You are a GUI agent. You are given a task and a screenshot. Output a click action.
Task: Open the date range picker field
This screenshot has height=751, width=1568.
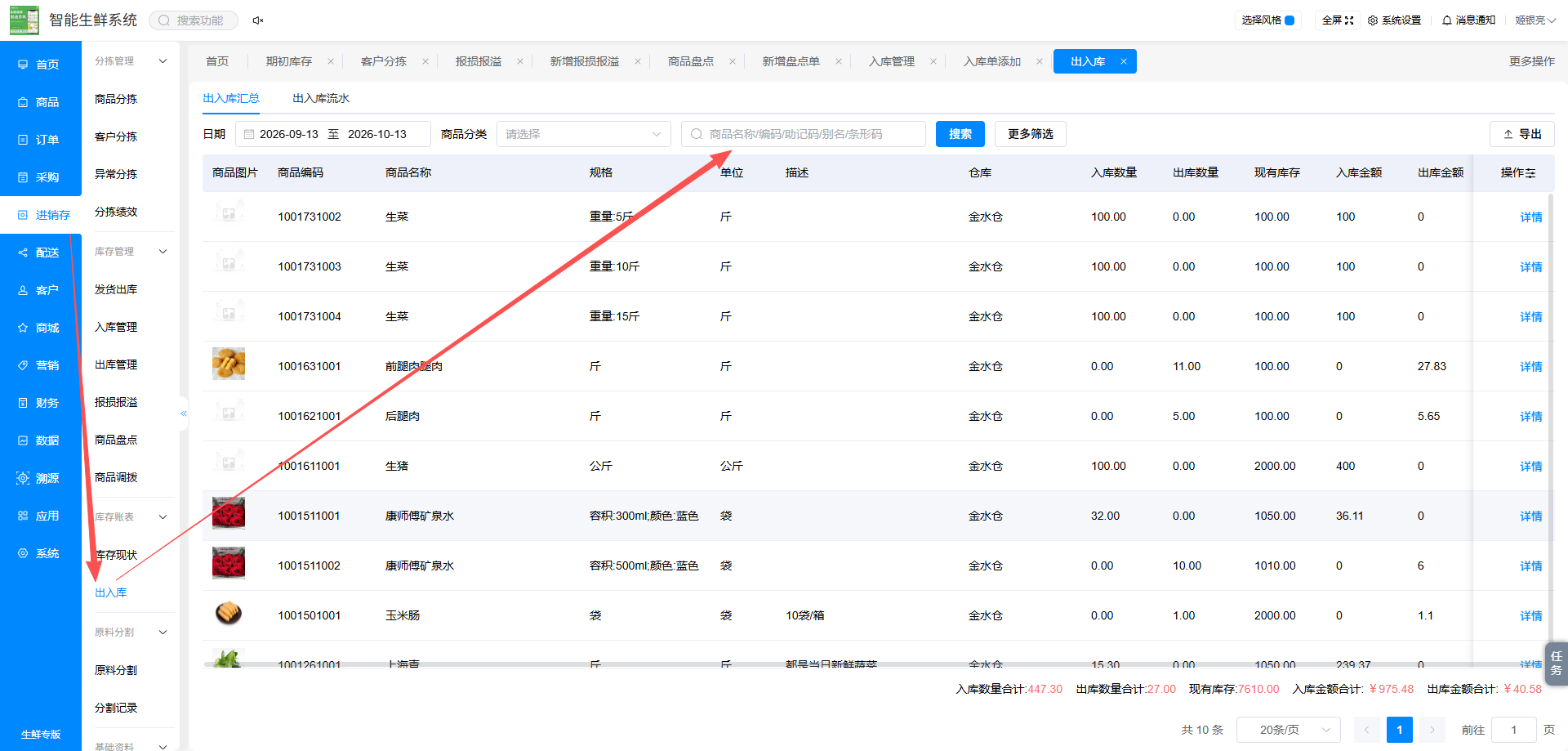coord(333,134)
